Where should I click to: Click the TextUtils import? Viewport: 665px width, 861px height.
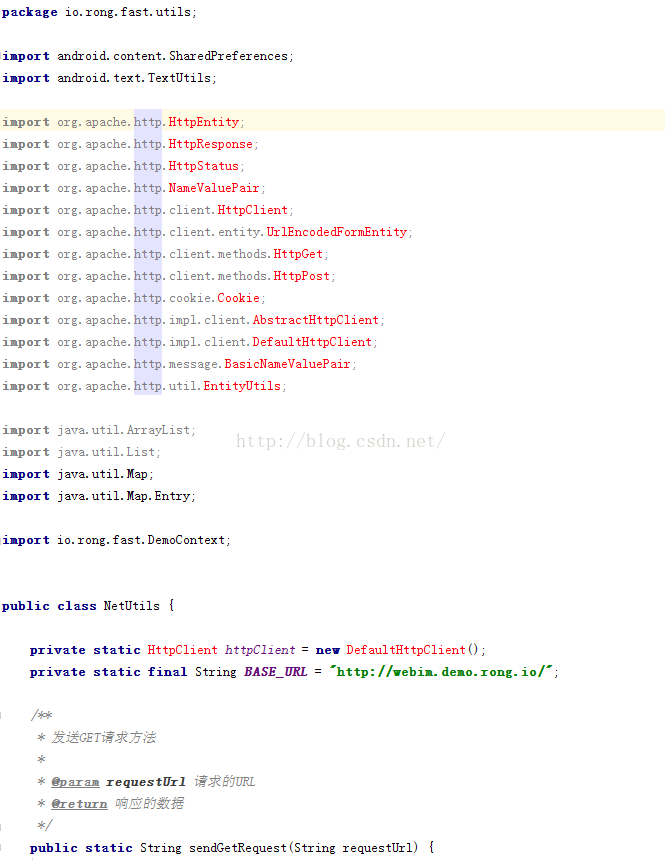click(180, 78)
